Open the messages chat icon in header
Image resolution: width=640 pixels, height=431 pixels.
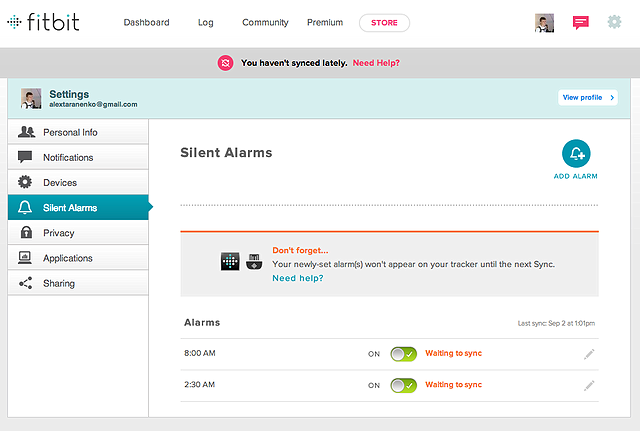(580, 22)
